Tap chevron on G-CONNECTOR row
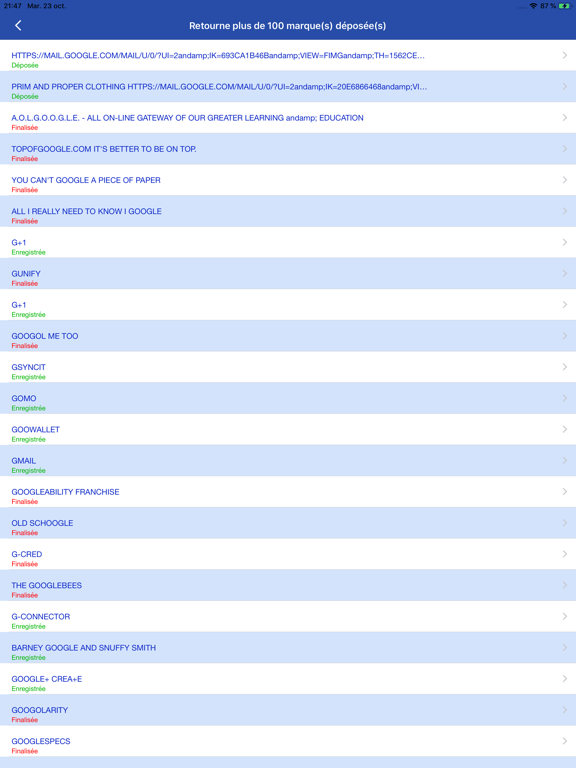The width and height of the screenshot is (576, 768). (565, 616)
